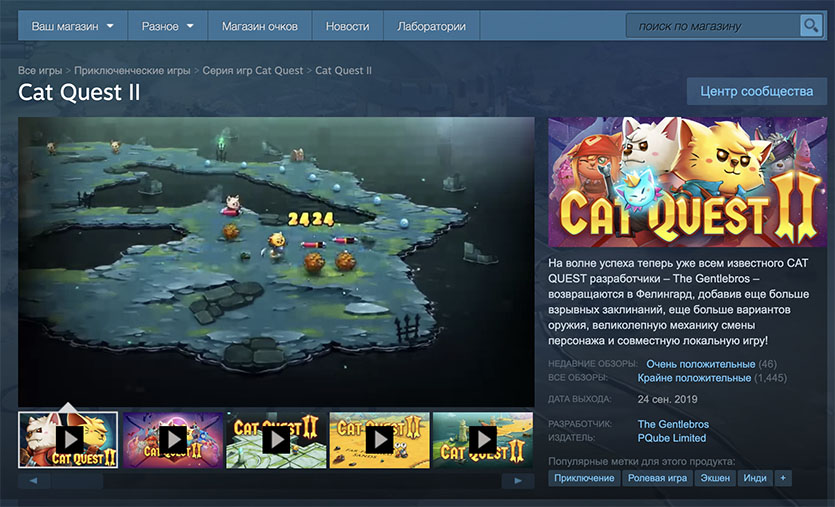Screen dimensions: 835x507
Task: Select the Ролевая игра tag
Action: coord(657,478)
